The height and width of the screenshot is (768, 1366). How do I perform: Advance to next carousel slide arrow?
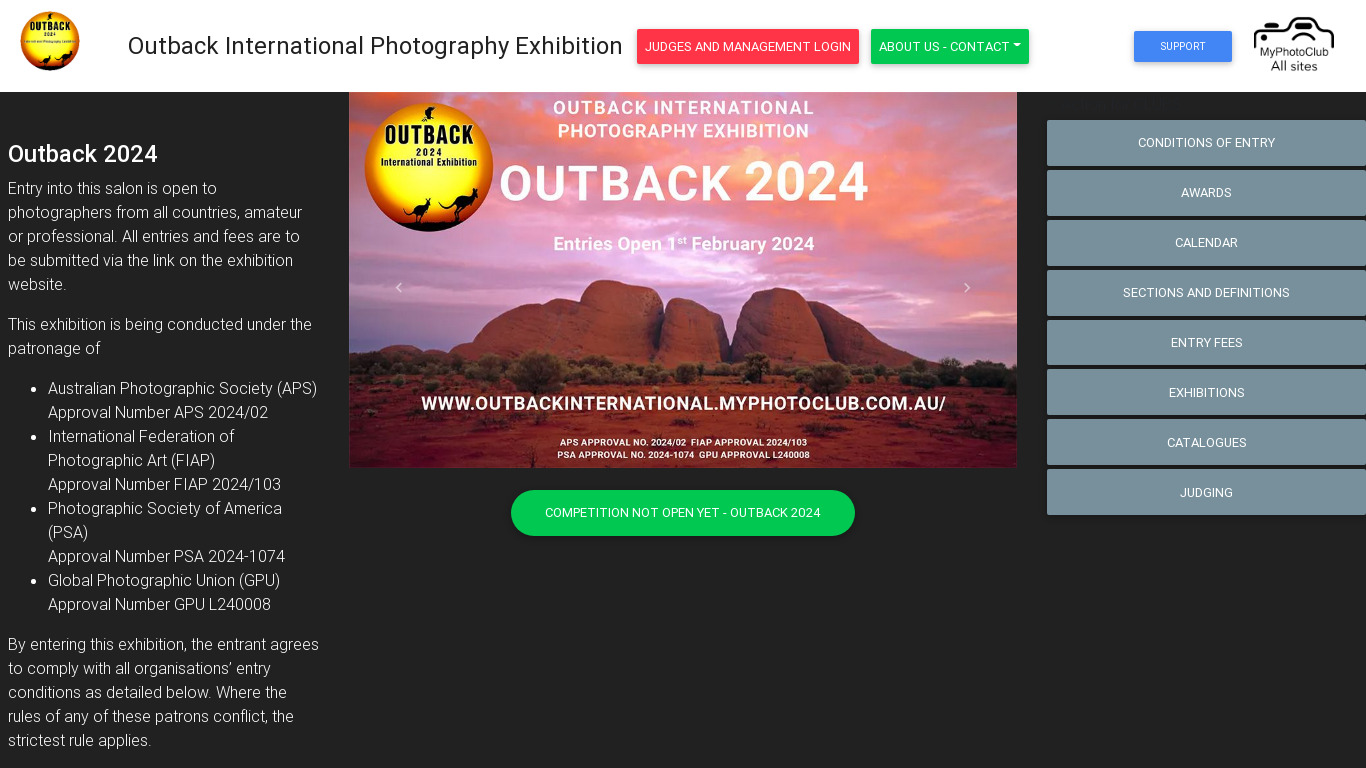(x=966, y=288)
